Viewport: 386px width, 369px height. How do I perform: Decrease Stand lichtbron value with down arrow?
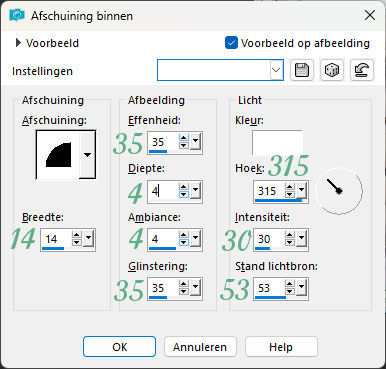pos(290,291)
